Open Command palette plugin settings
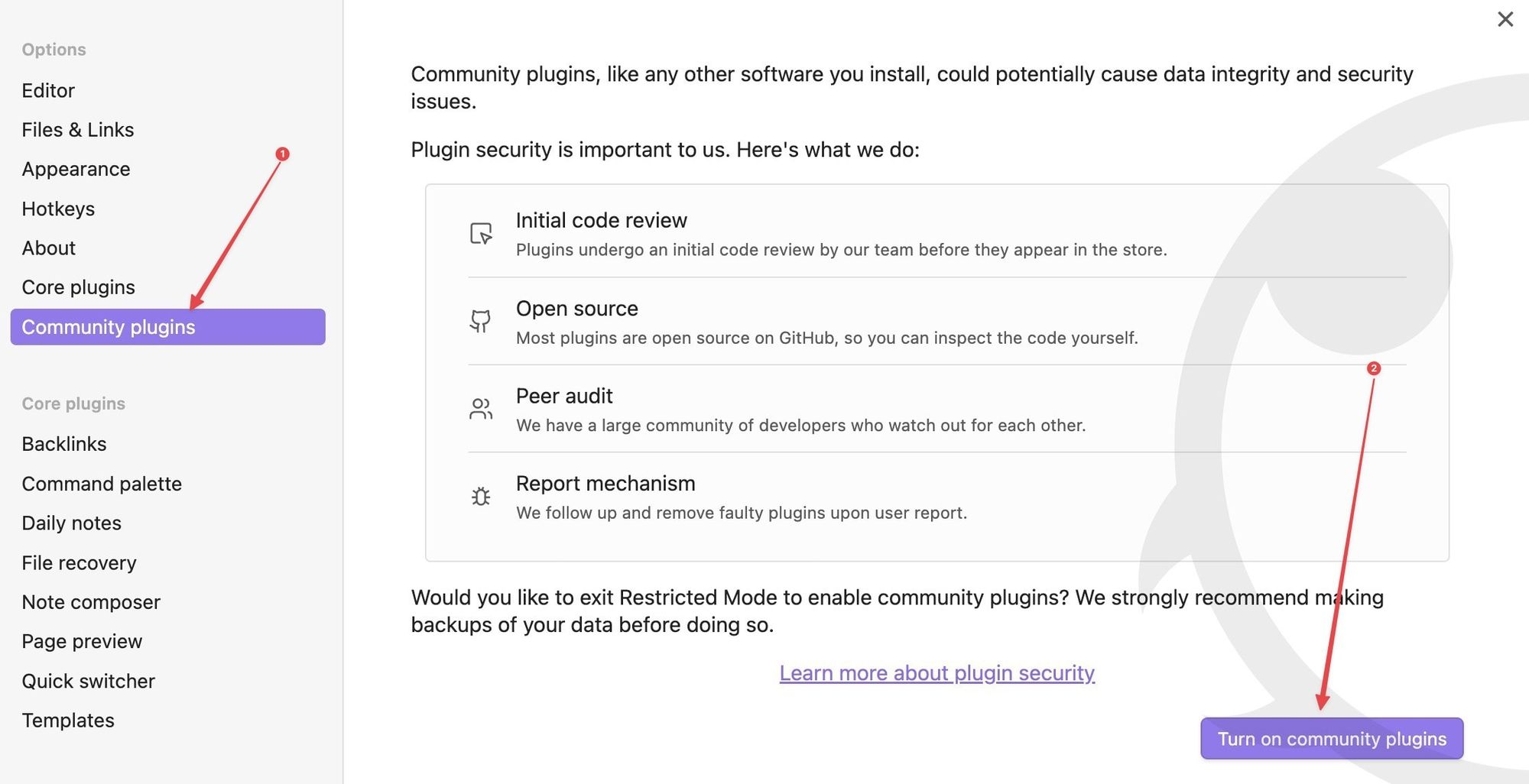This screenshot has width=1529, height=784. coord(102,484)
